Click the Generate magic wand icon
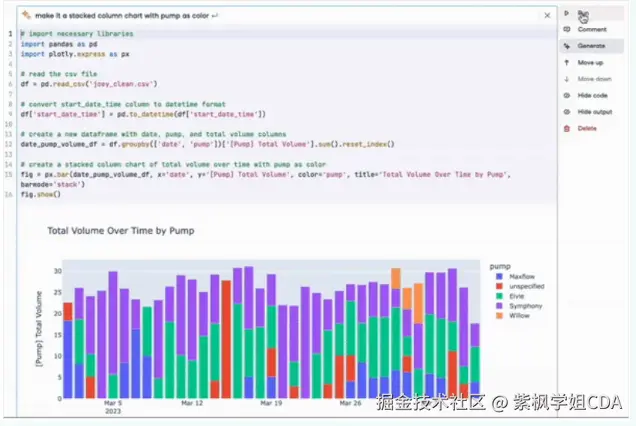This screenshot has width=636, height=426. 567,46
